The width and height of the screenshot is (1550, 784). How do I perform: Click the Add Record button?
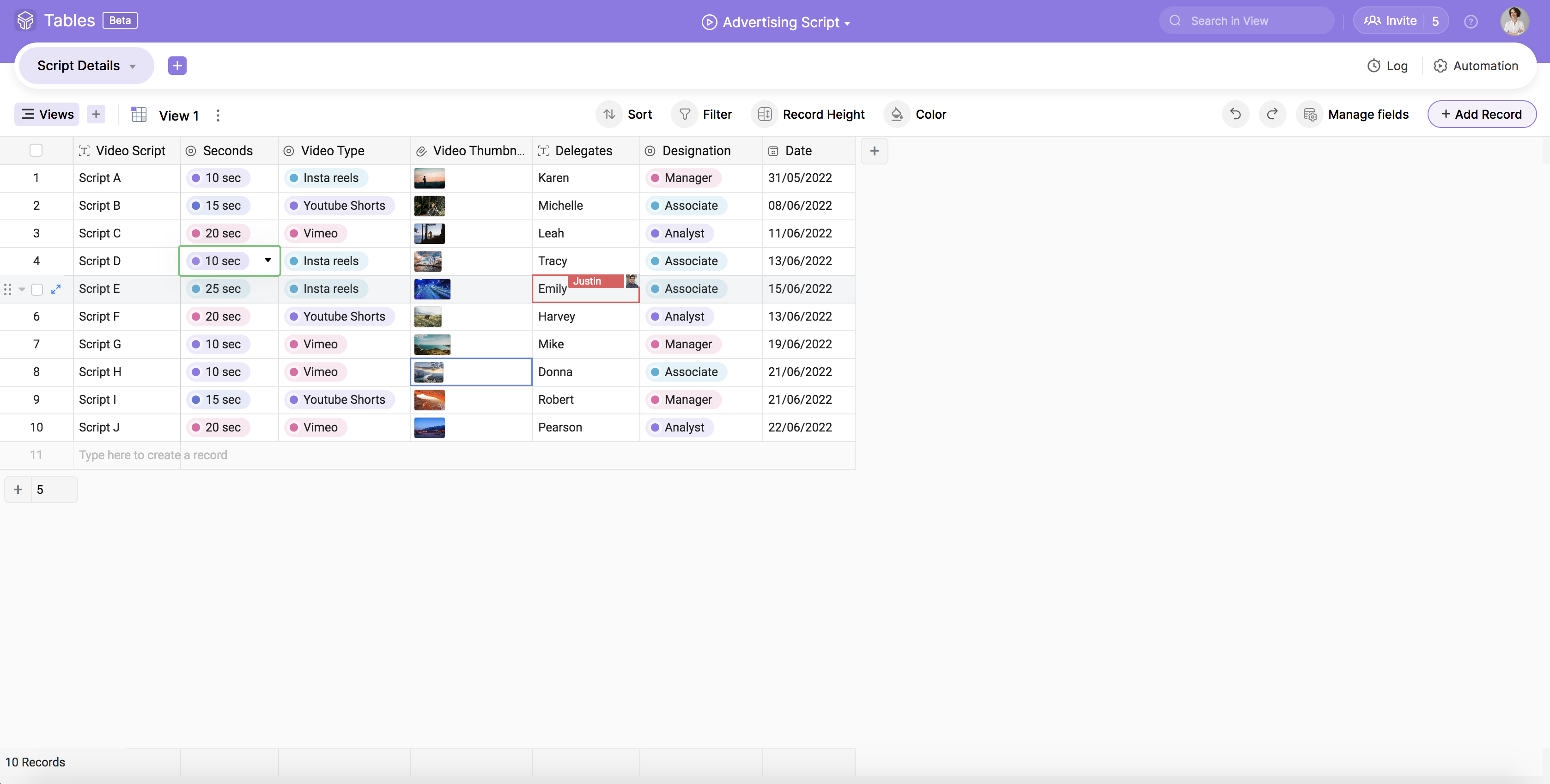(1482, 114)
